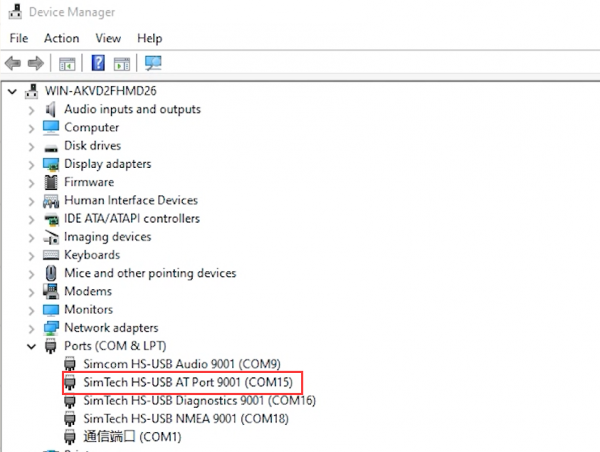Click the Modems category icon
Viewport: 600px width, 452px height.
click(x=51, y=291)
